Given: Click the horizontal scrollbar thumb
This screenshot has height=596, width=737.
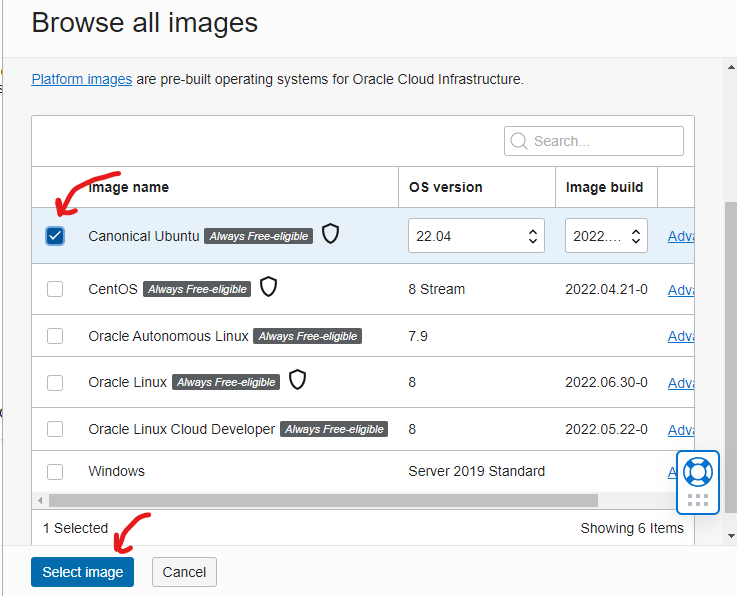Looking at the screenshot, I should (323, 501).
